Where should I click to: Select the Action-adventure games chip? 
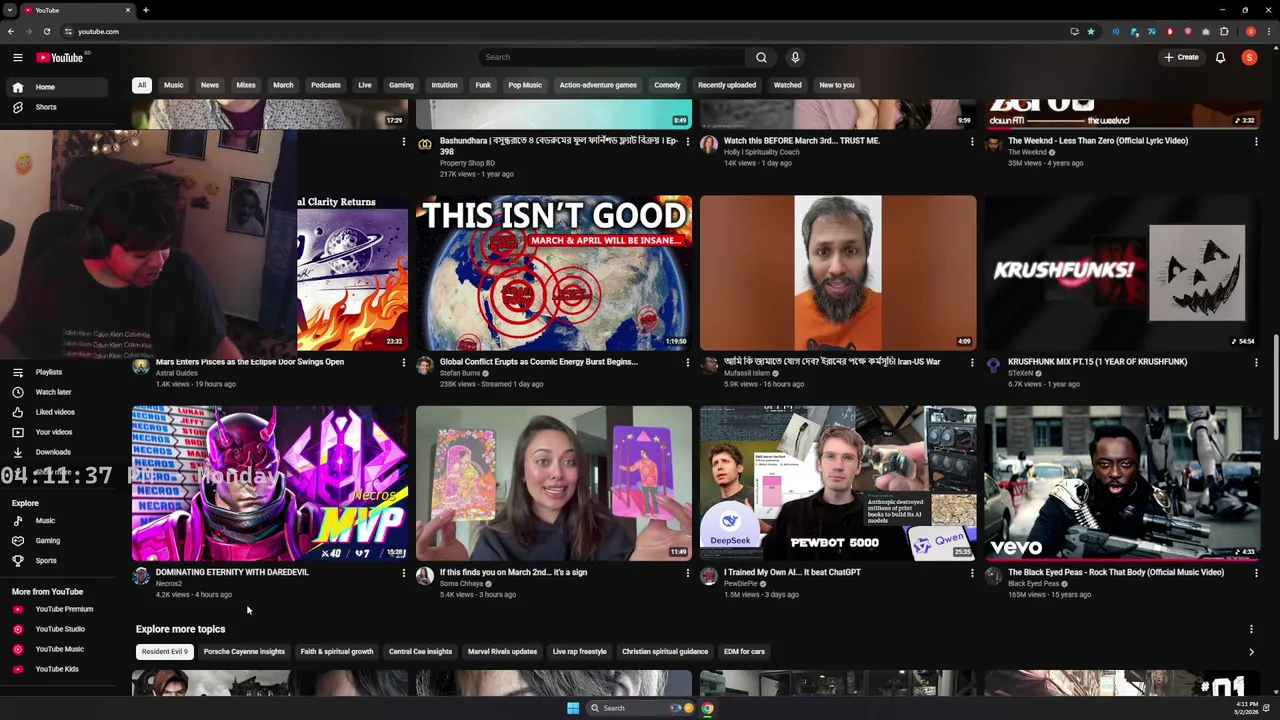[x=598, y=85]
